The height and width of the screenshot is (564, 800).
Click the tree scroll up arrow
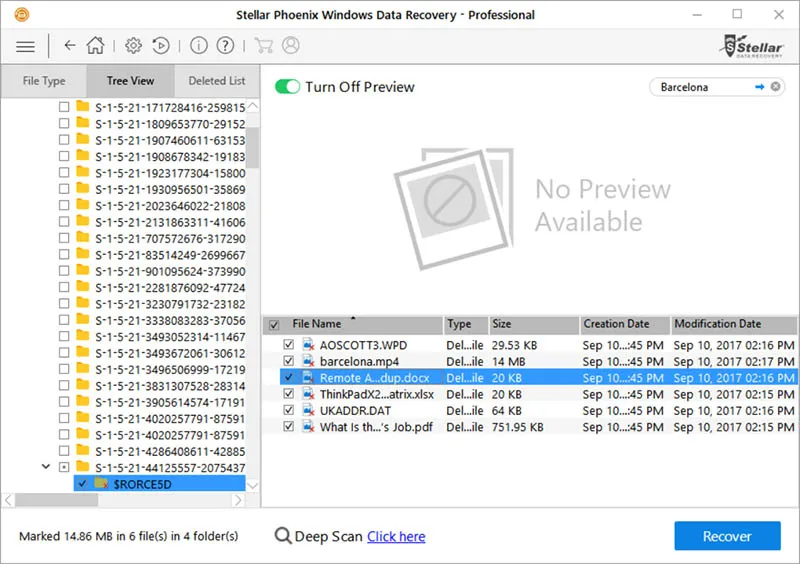pos(253,106)
